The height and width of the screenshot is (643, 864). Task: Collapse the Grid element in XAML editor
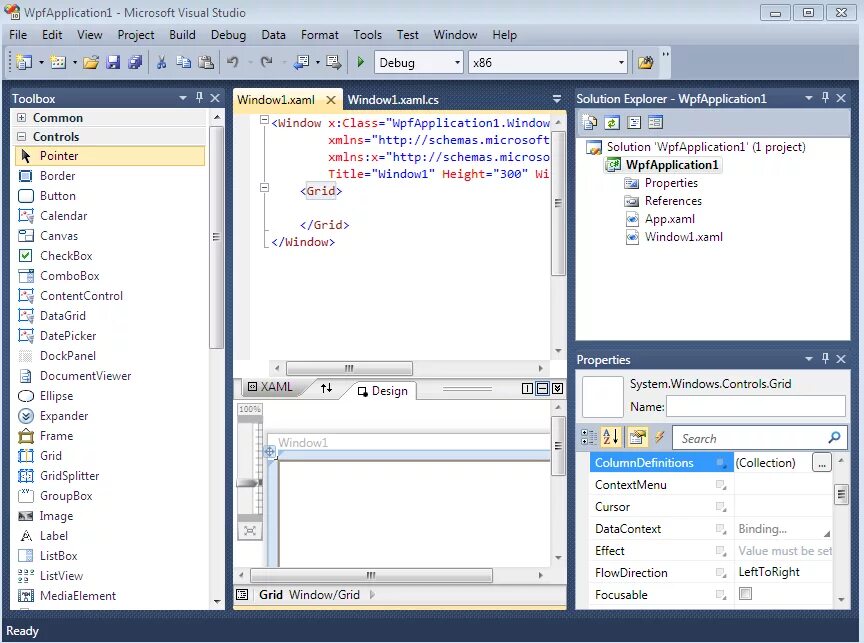[264, 188]
